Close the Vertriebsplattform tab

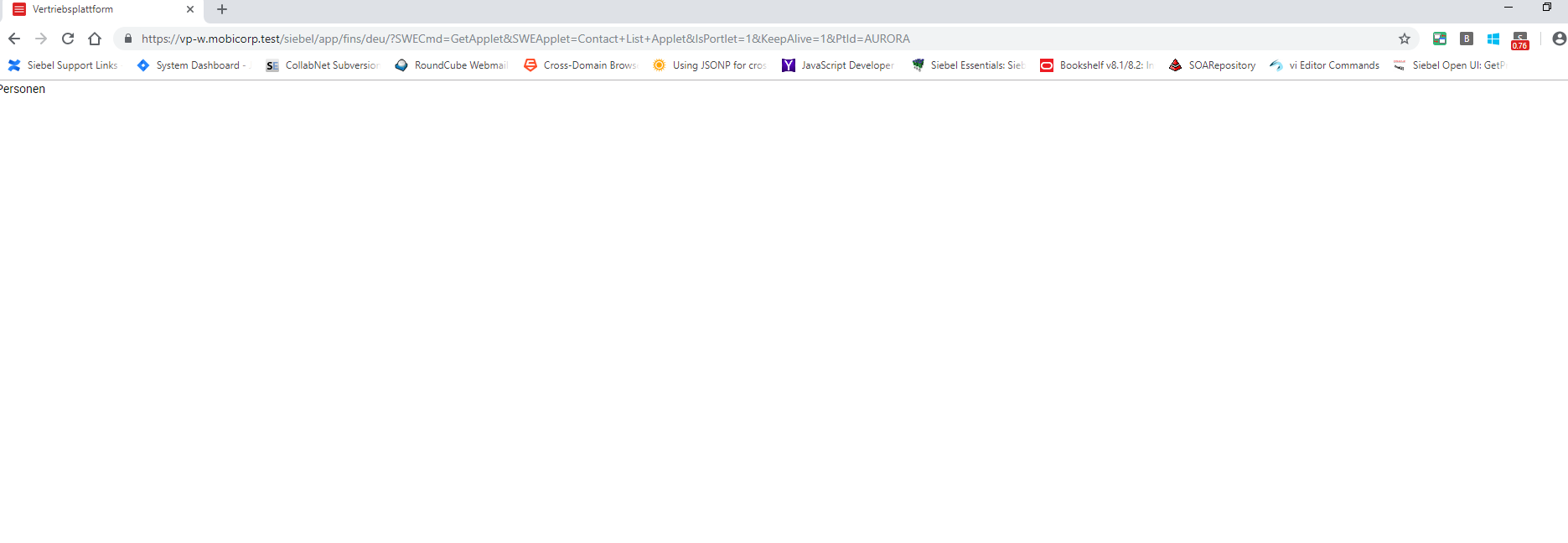(x=190, y=9)
